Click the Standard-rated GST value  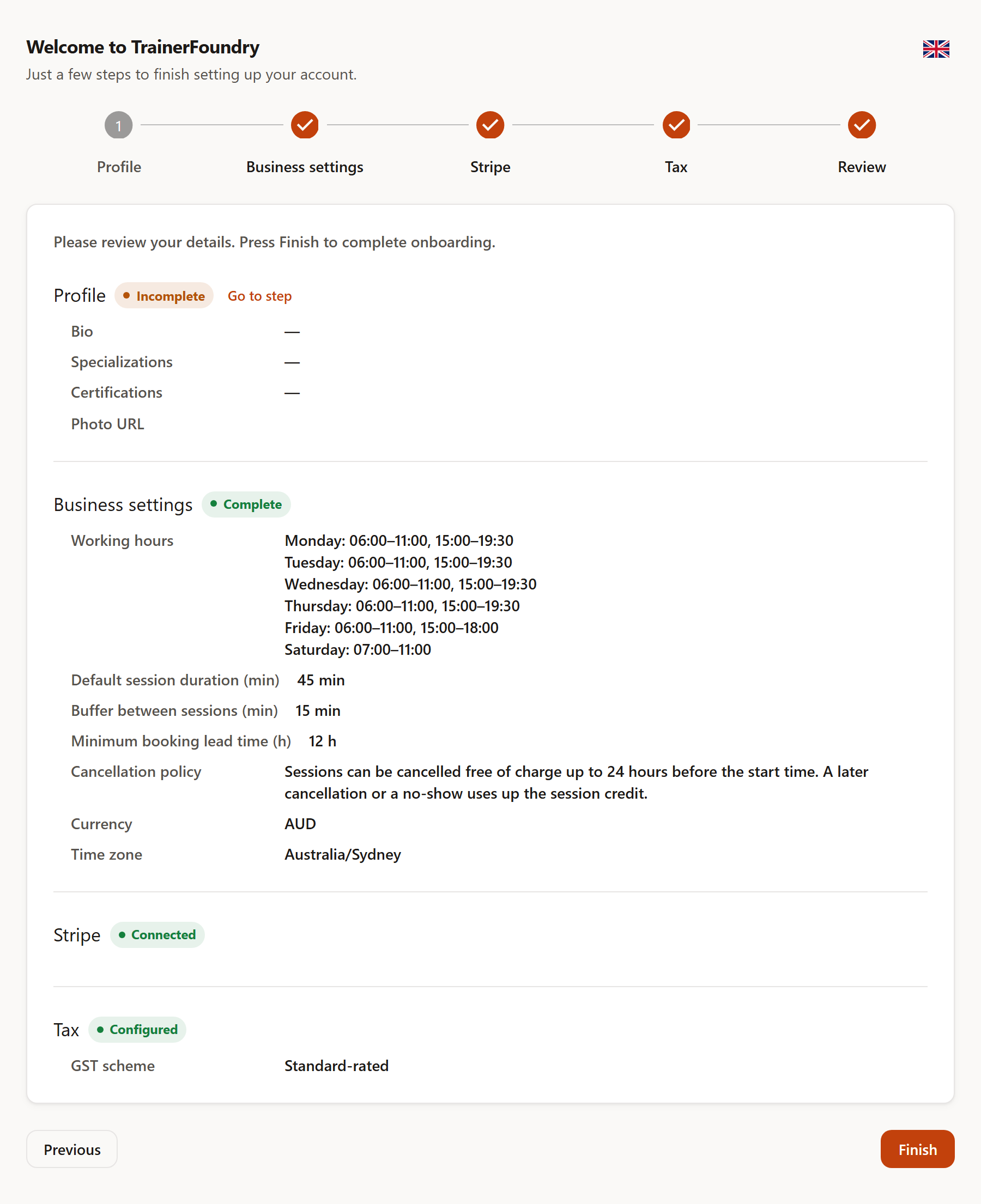point(336,1066)
